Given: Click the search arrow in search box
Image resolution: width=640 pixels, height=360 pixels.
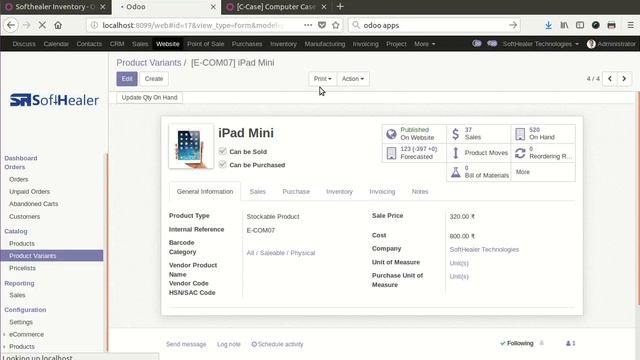Looking at the screenshot, I should click(513, 25).
